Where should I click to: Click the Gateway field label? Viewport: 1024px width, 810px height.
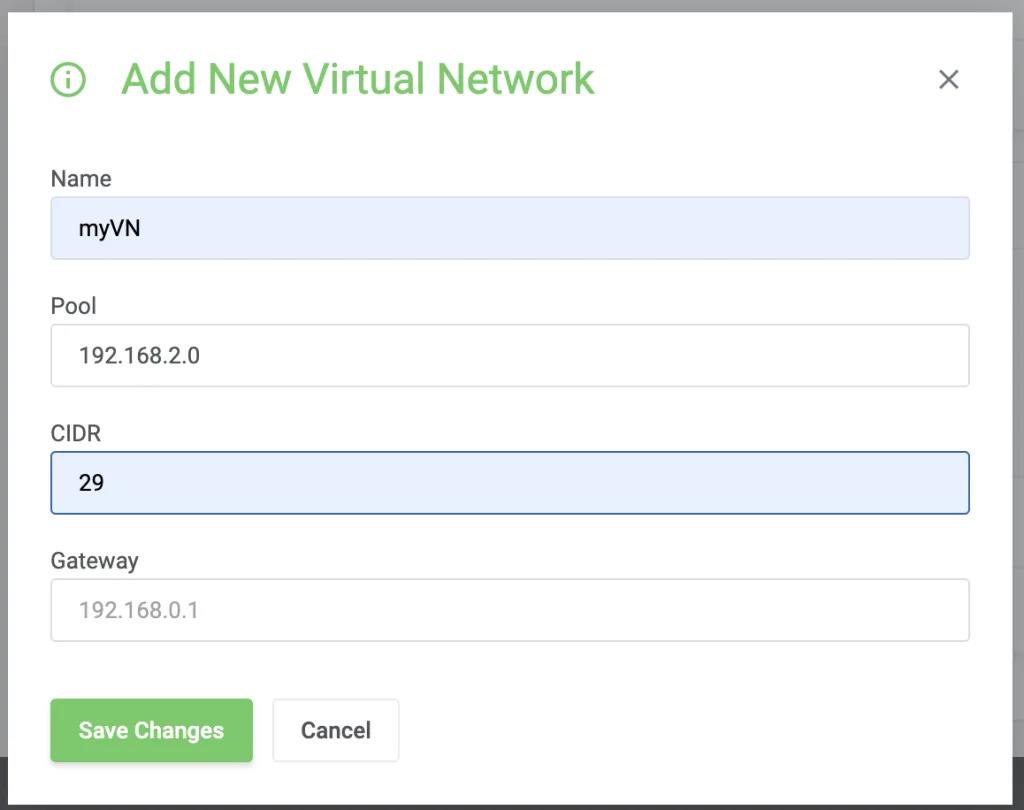(x=95, y=561)
